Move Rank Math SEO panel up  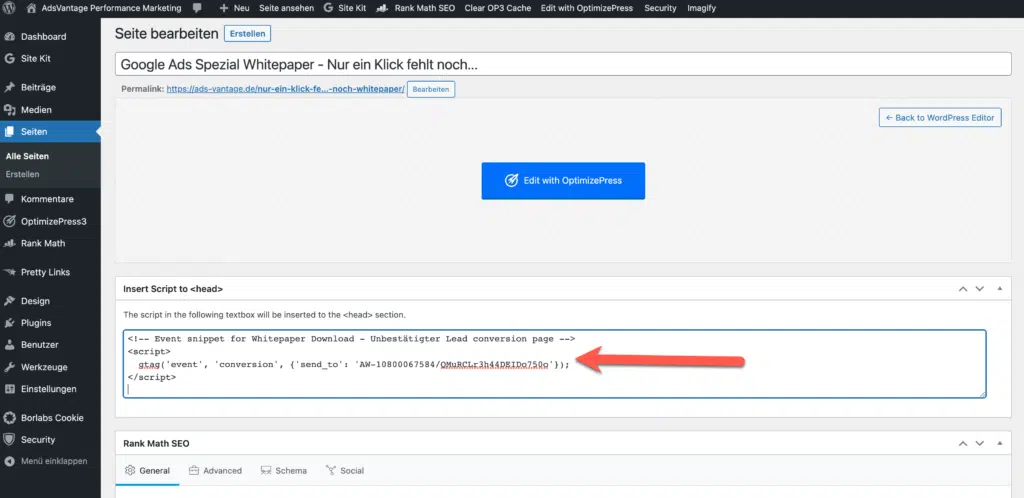coord(963,444)
